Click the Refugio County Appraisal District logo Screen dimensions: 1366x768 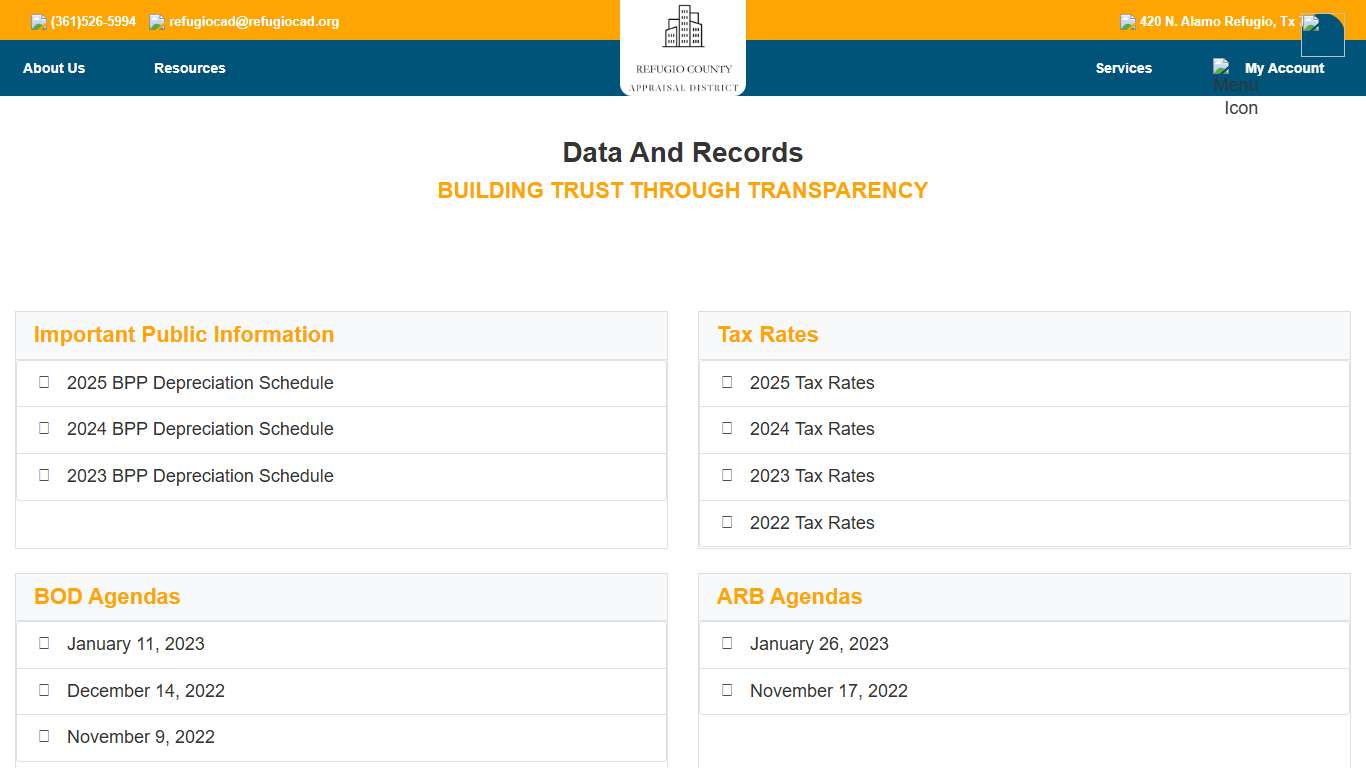click(x=683, y=47)
